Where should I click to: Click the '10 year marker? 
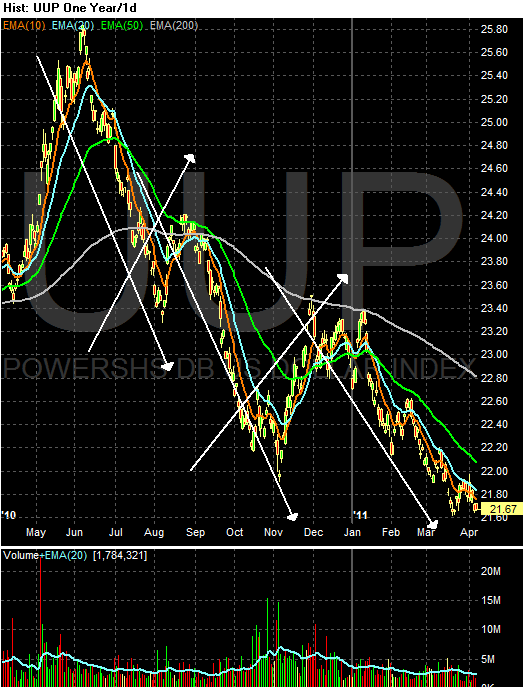click(x=9, y=515)
